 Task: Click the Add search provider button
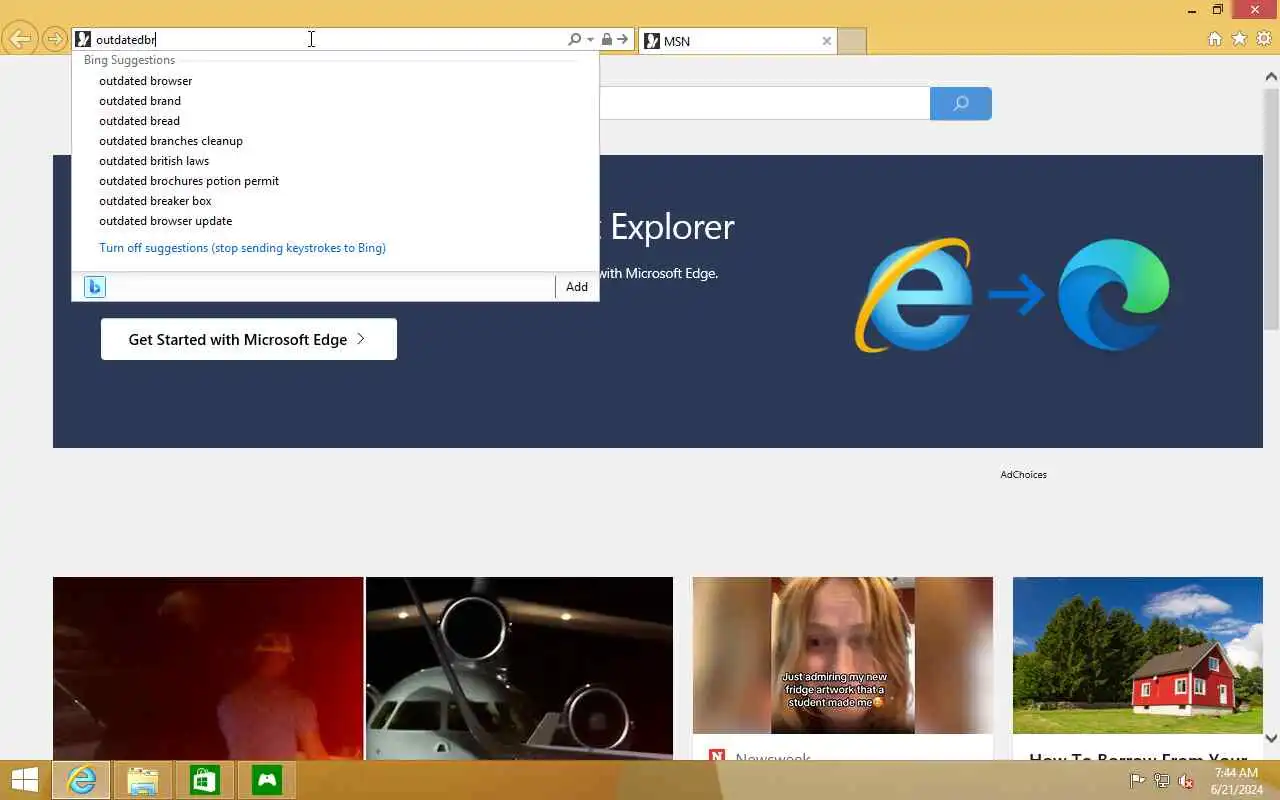pyautogui.click(x=577, y=287)
